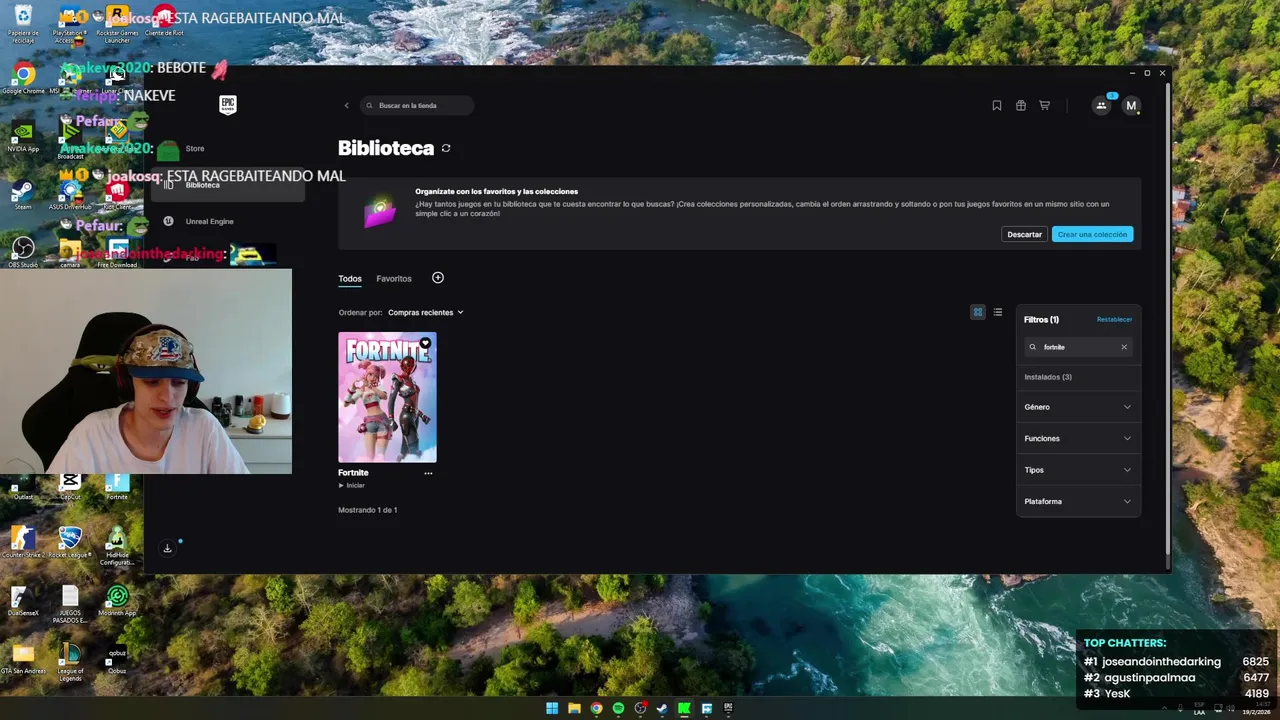This screenshot has width=1280, height=720.
Task: Open the Epic Games taskbar icon
Action: 728,708
